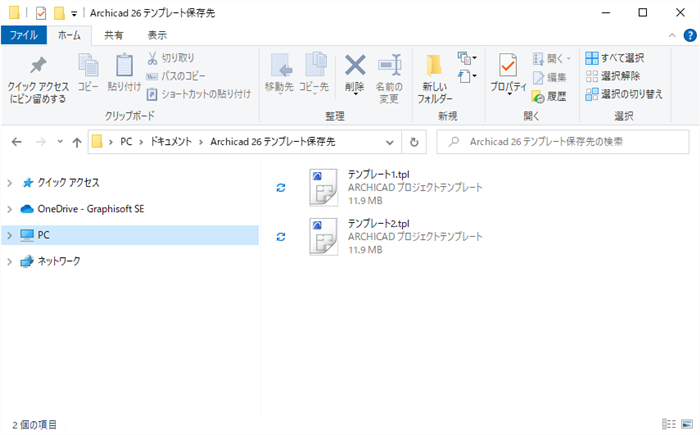
Task: Click Select none (選択解除)
Action: [613, 76]
